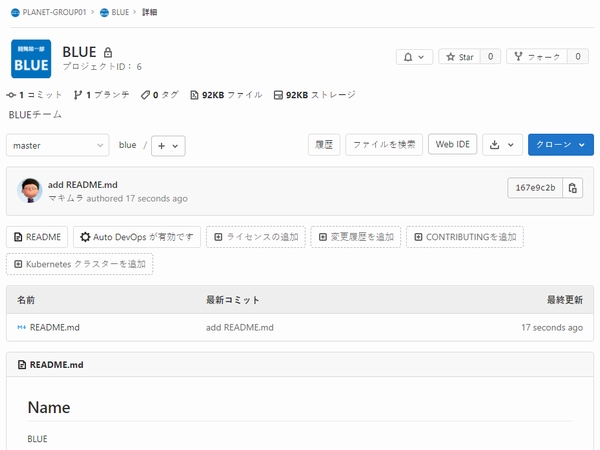This screenshot has width=600, height=450.
Task: Click the 名前 column header
Action: 26,300
